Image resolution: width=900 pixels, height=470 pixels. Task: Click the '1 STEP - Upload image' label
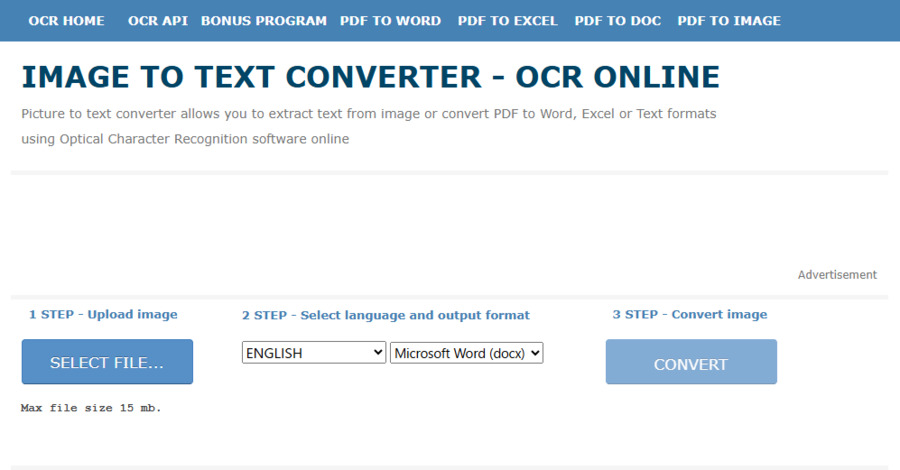point(103,314)
